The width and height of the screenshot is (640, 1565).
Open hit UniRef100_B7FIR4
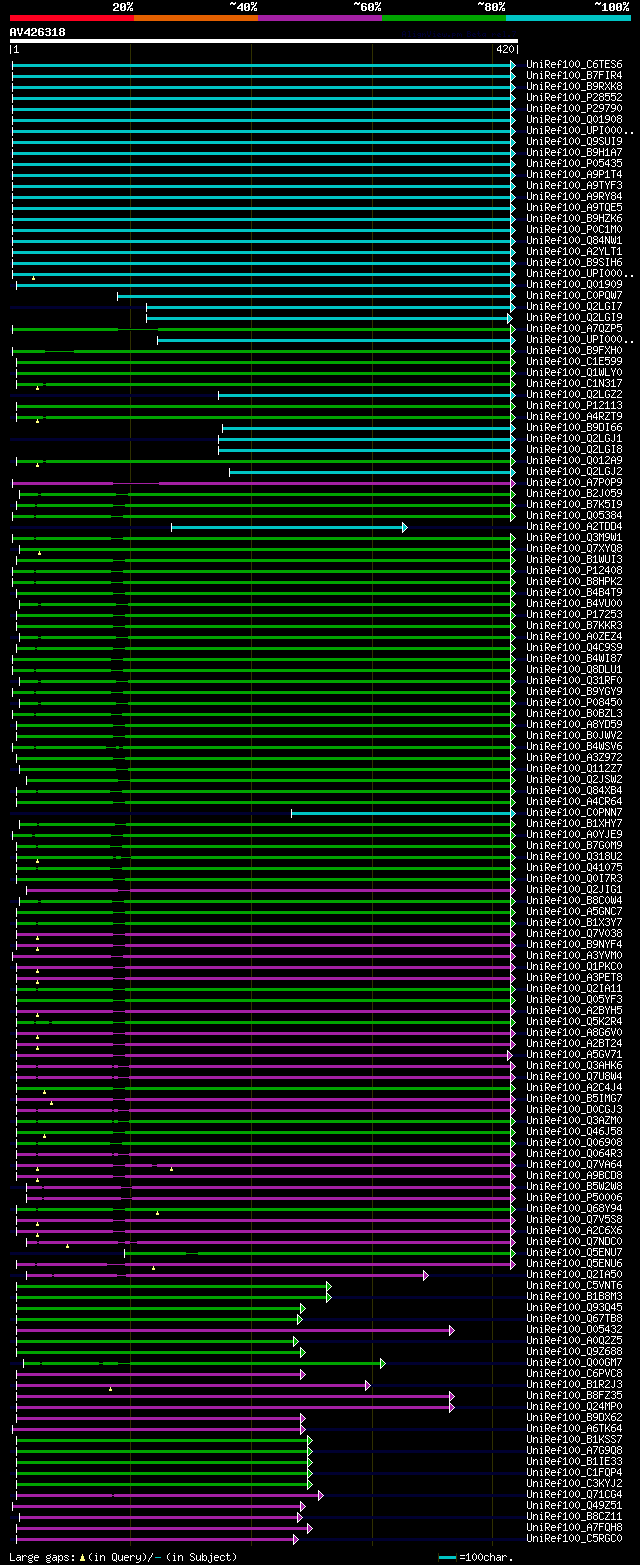coord(573,75)
